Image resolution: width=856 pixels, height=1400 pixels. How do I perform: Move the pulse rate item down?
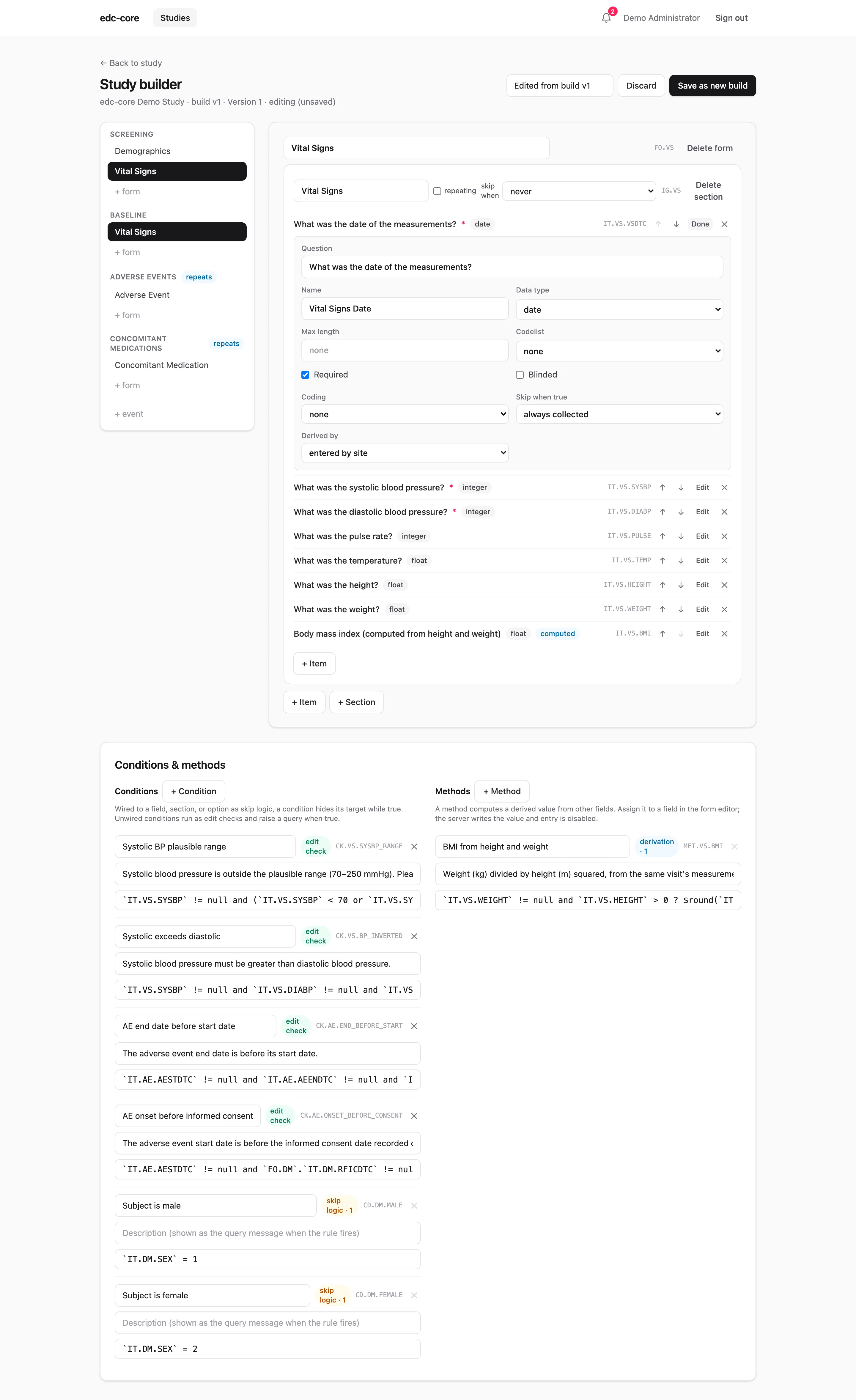[680, 536]
